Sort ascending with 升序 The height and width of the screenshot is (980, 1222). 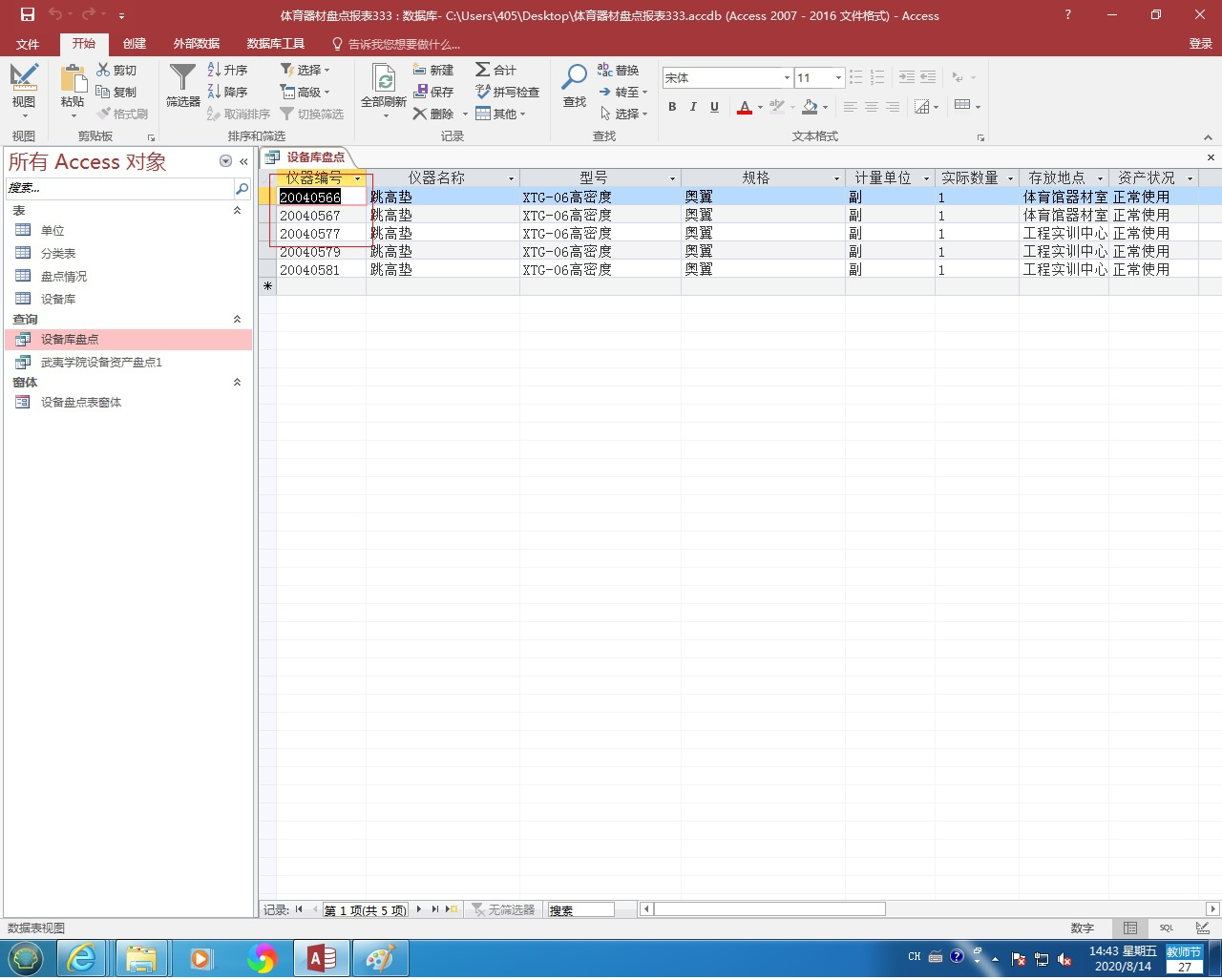[228, 71]
